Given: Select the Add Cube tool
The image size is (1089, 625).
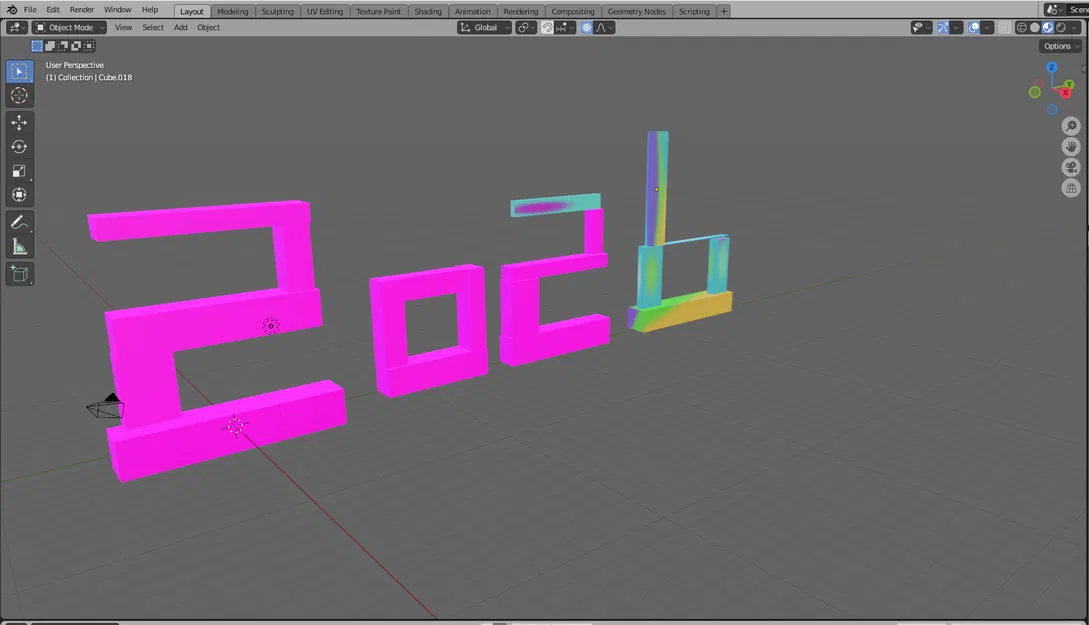Looking at the screenshot, I should (x=19, y=274).
